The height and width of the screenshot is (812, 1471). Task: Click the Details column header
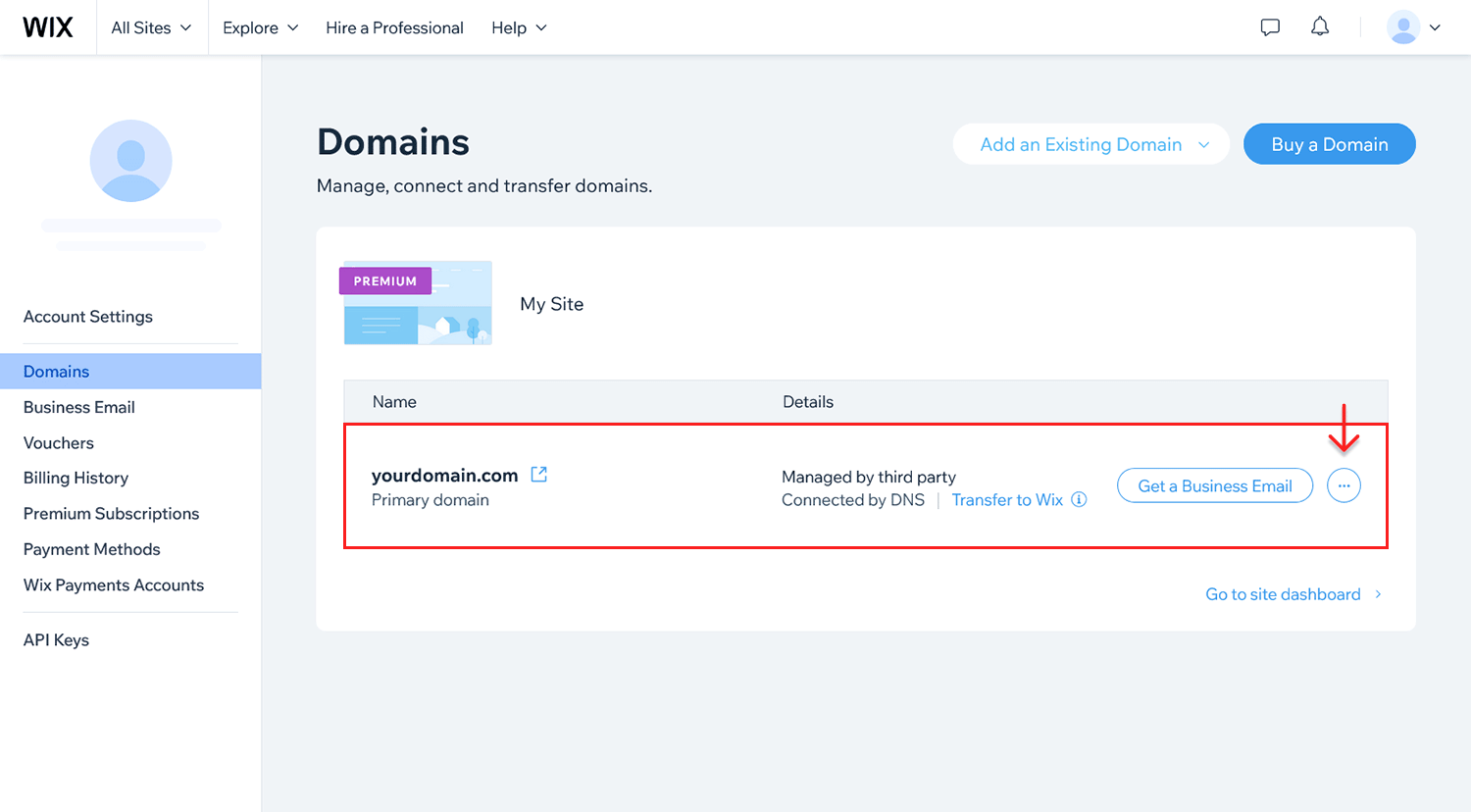[x=808, y=402]
